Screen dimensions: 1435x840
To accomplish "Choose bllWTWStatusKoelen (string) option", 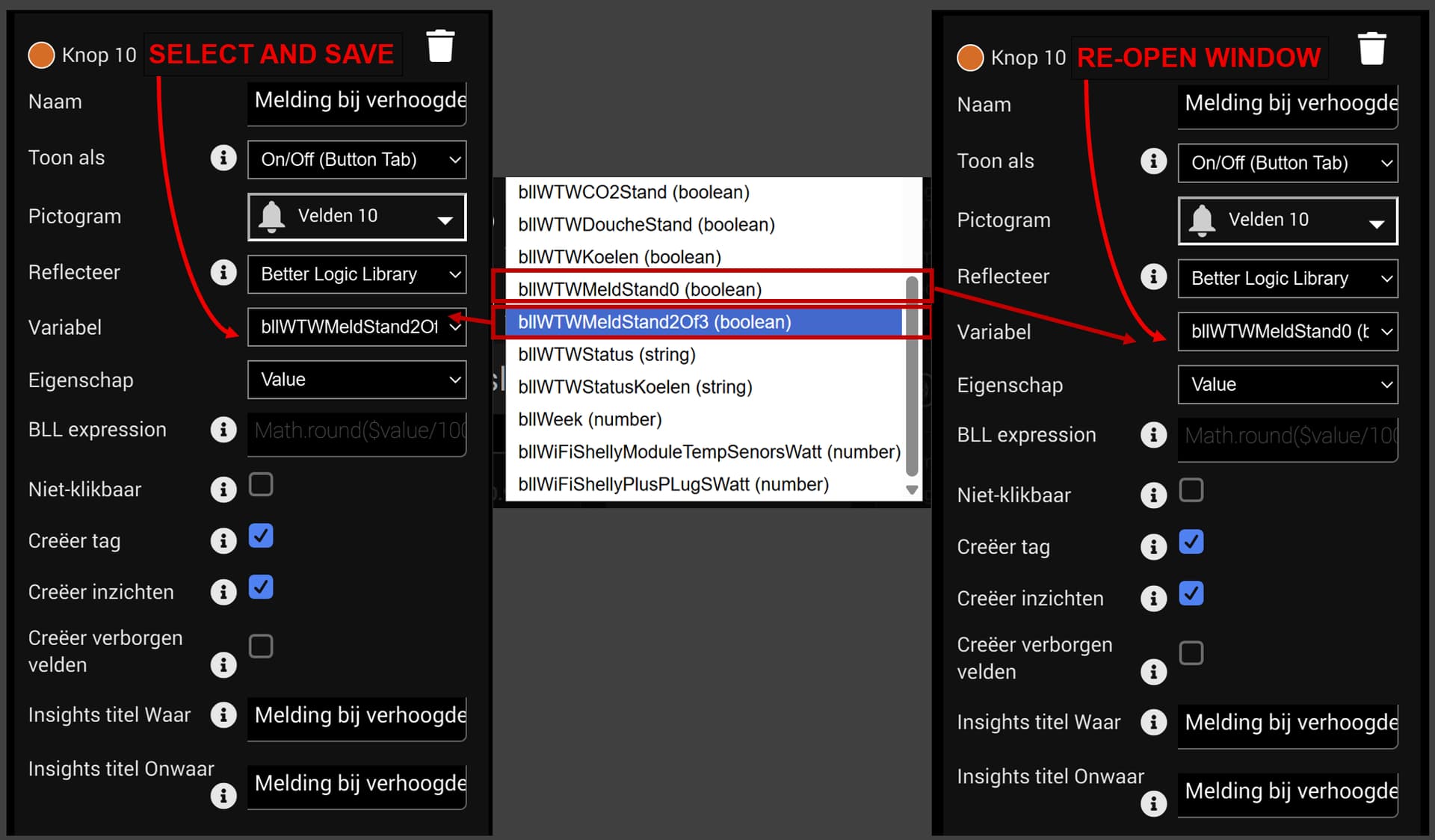I will (635, 387).
